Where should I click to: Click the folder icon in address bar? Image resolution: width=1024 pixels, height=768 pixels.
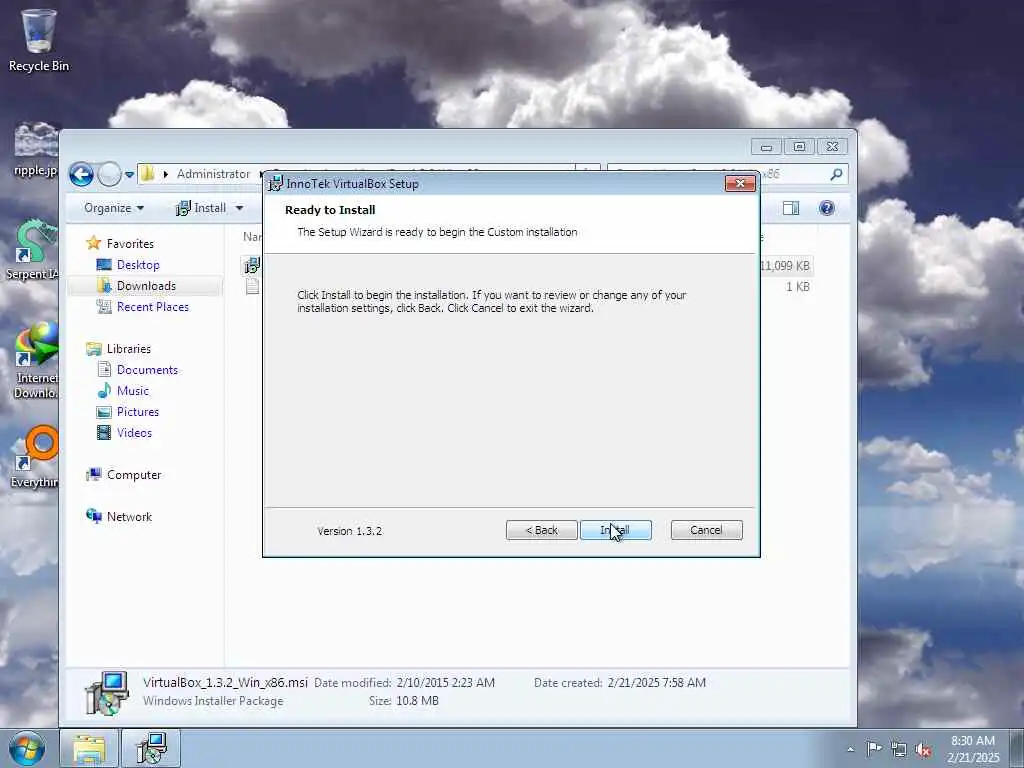(x=148, y=174)
